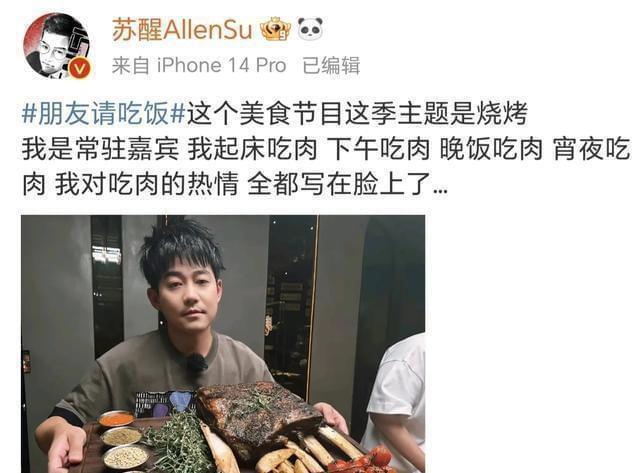
Task: Click the orange V verified badge
Action: pos(79,67)
